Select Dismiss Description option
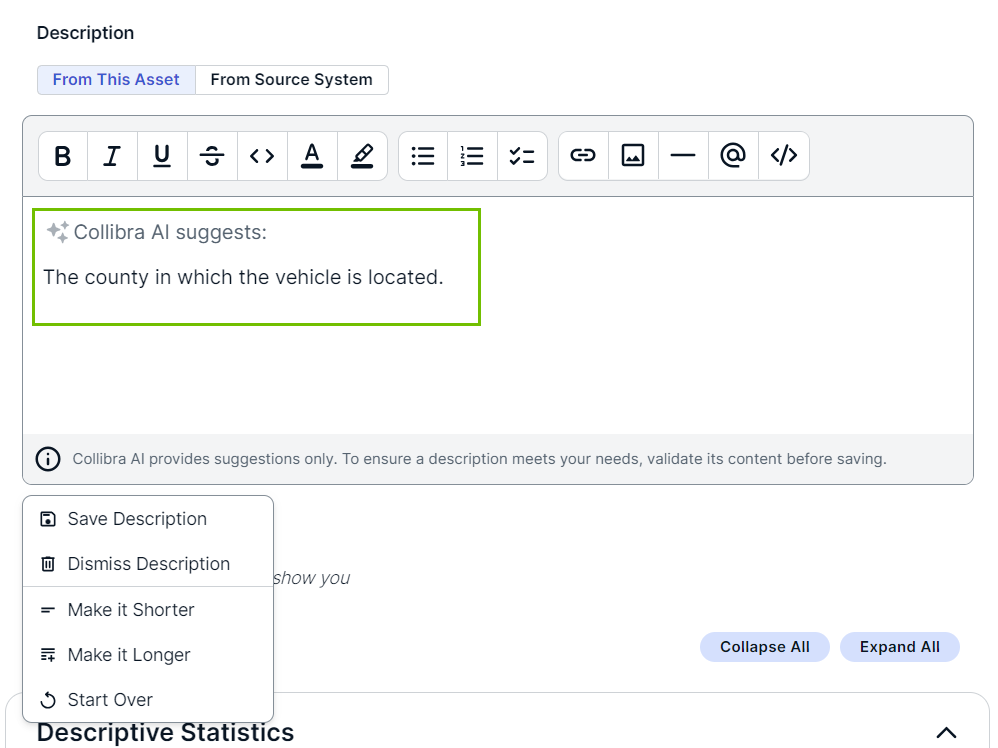Screen dimensions: 998x748 (x=148, y=564)
